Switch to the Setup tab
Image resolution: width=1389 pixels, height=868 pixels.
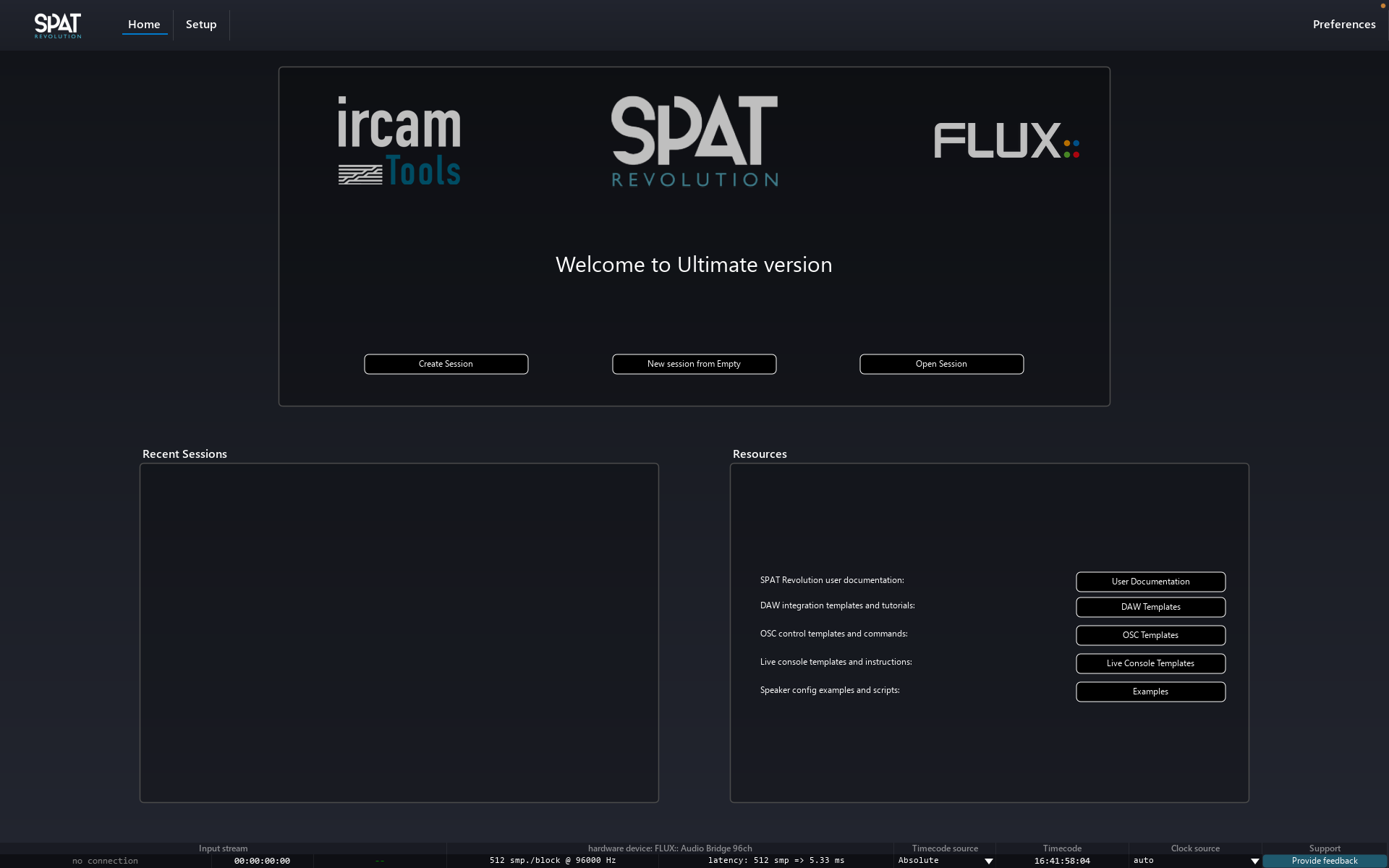pos(201,25)
